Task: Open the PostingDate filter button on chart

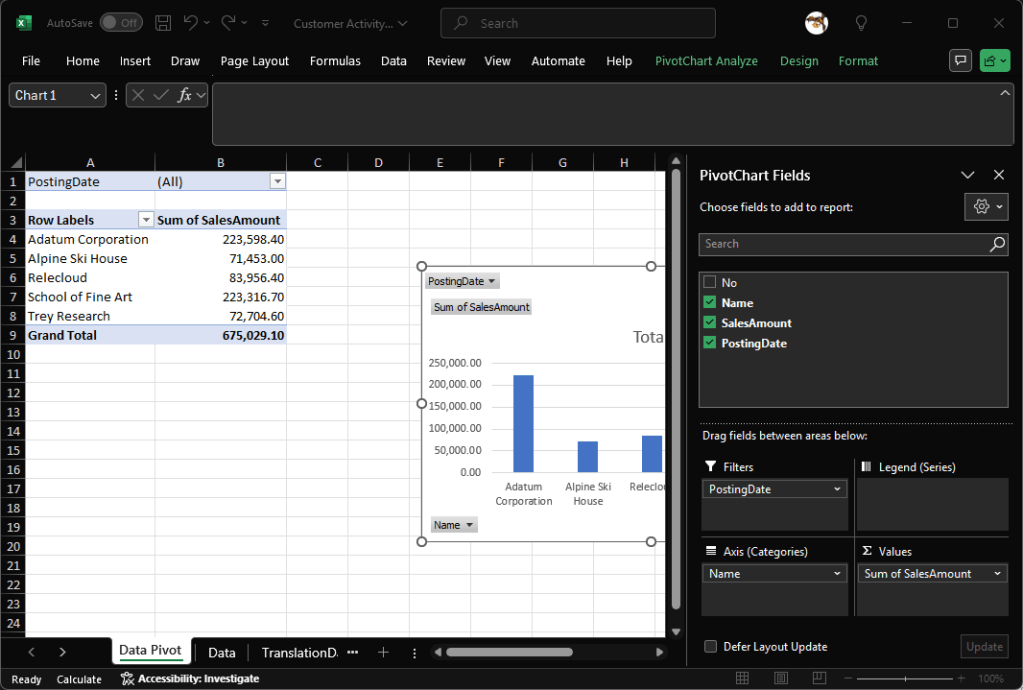Action: point(462,282)
